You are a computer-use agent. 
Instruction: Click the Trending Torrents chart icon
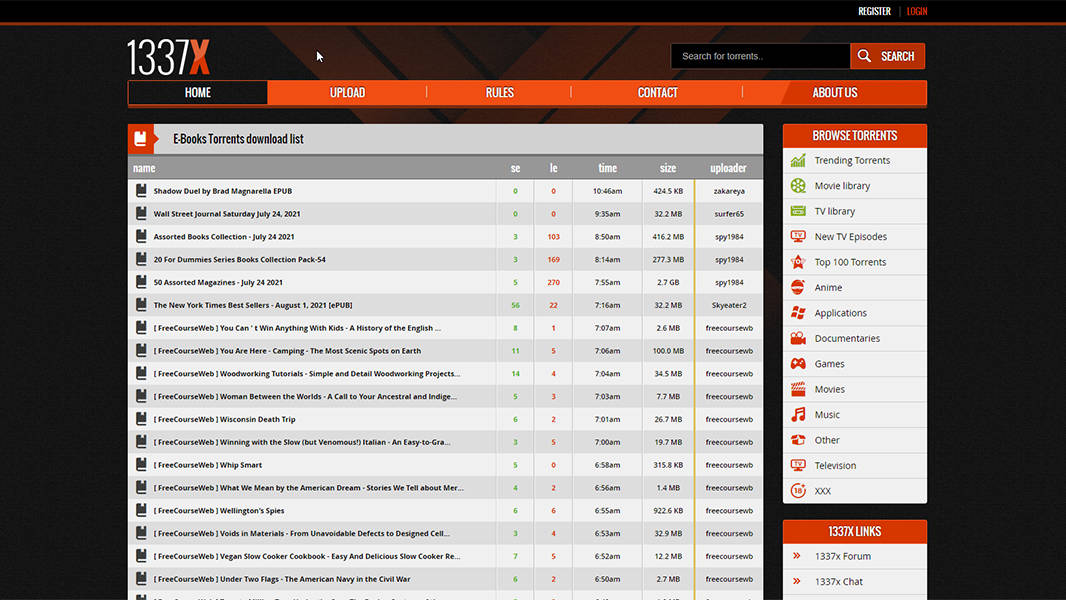(798, 160)
